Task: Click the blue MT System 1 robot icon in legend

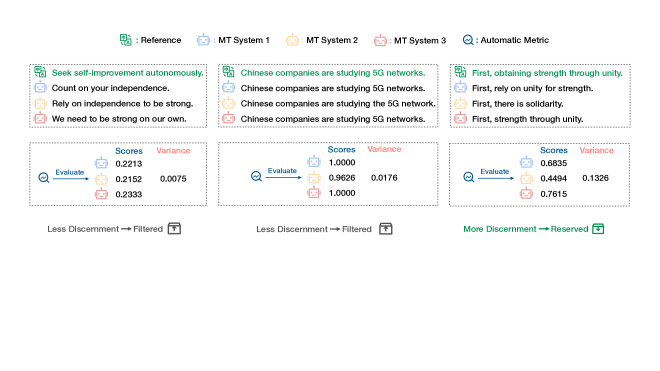Action: [x=203, y=40]
